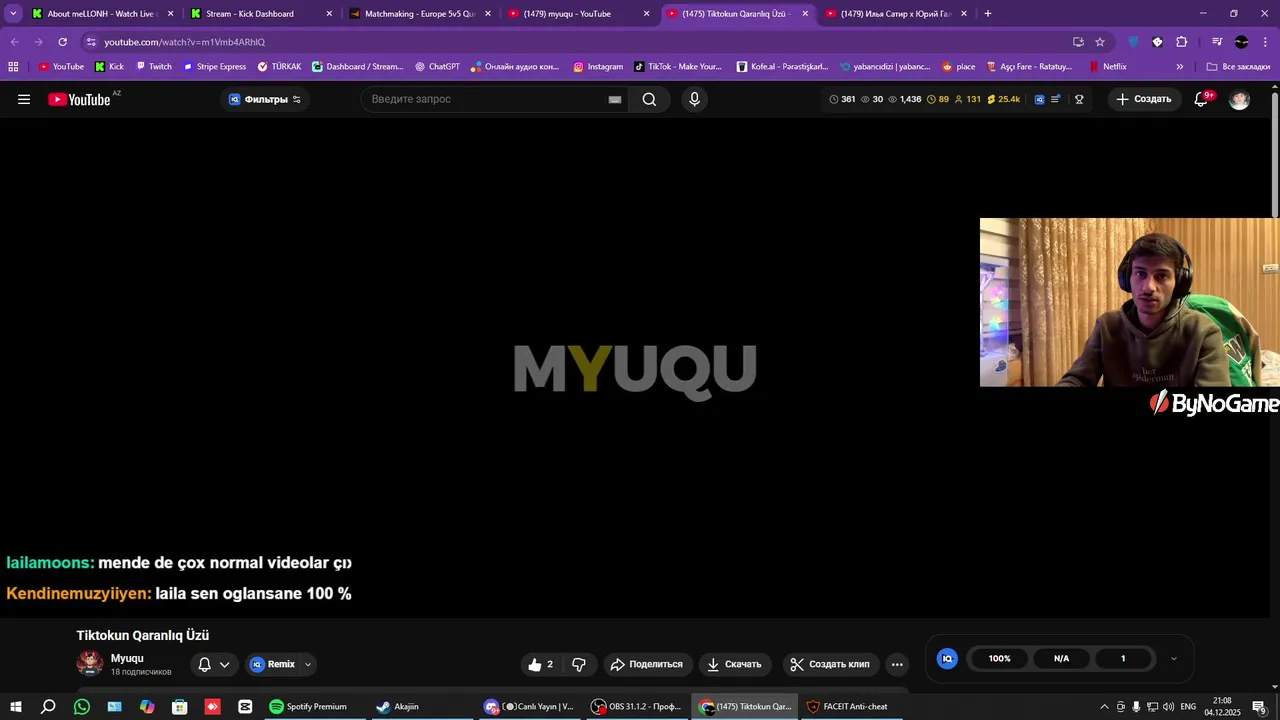Like the video with thumbs up
The image size is (1280, 720).
coord(540,664)
